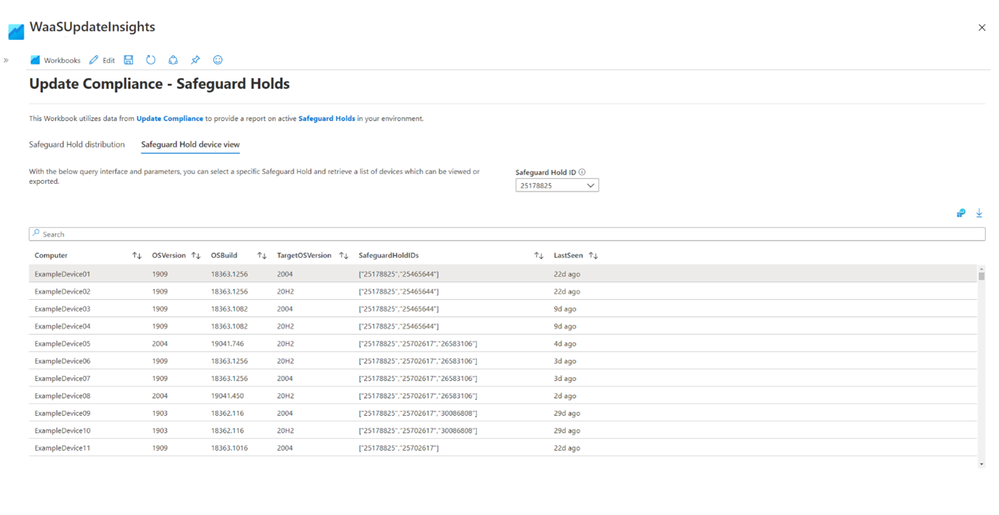Click the OSVersion 1903 cell of ExampleDevice10
This screenshot has width=999, height=515.
click(x=160, y=431)
